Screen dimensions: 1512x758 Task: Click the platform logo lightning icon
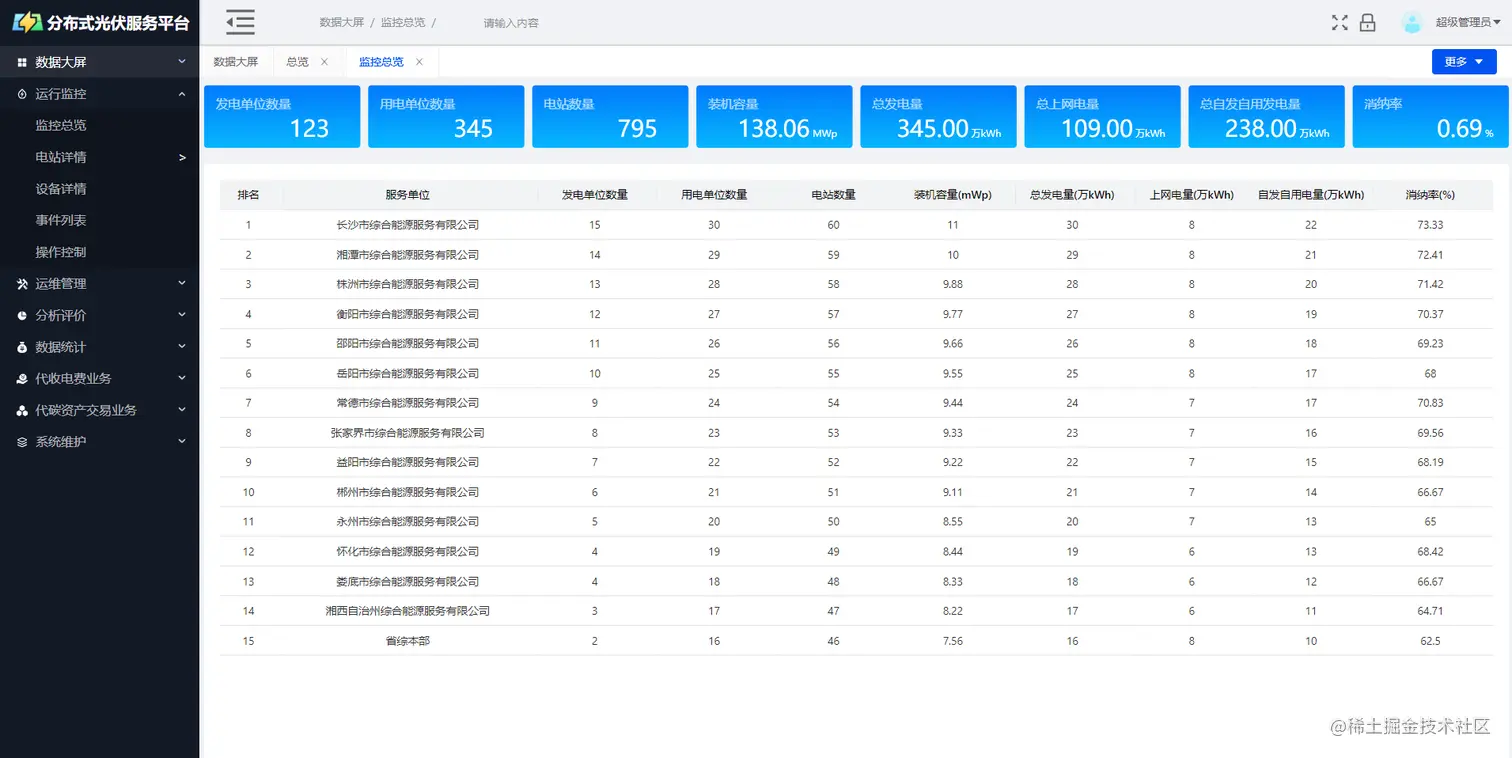coord(27,22)
